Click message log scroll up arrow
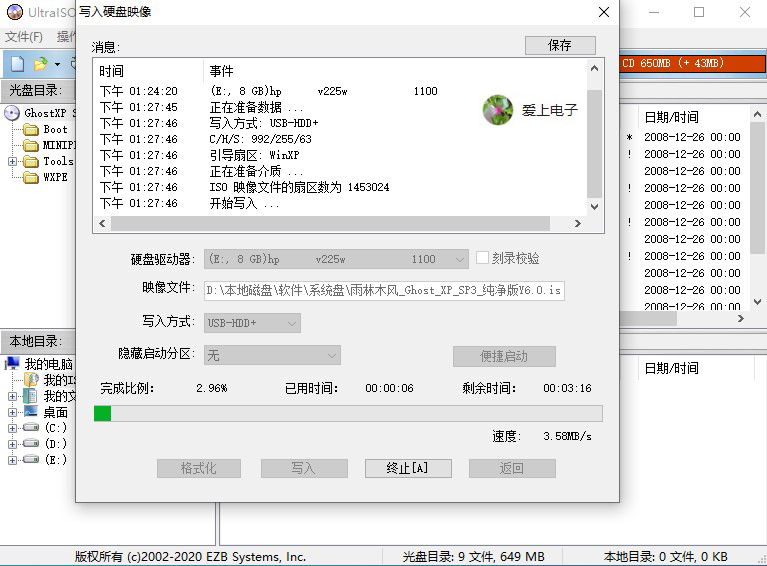767x566 pixels. click(594, 68)
